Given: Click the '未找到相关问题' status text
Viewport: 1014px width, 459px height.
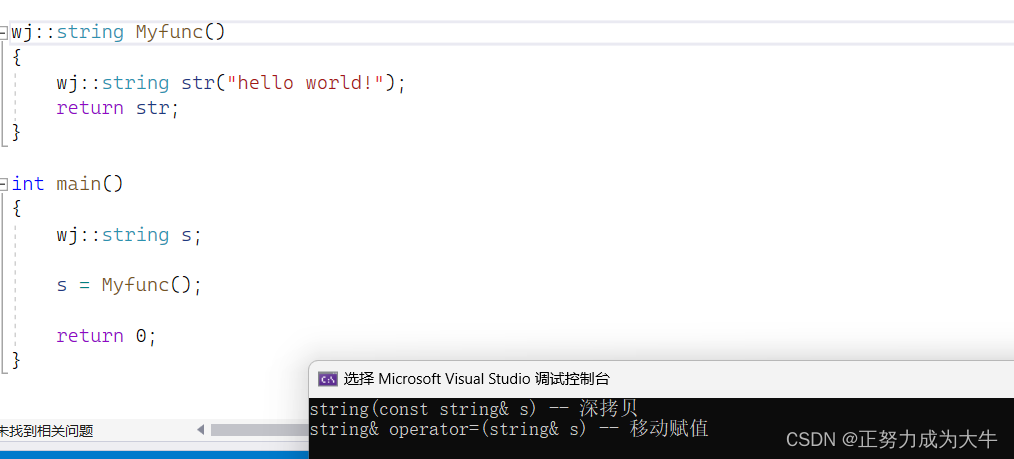Looking at the screenshot, I should click(x=47, y=431).
